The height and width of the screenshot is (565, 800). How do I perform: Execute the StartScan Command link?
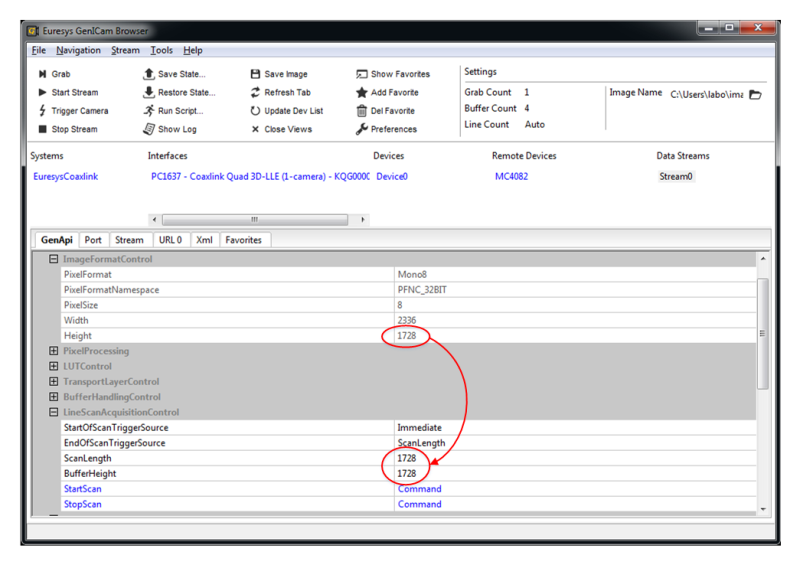(x=418, y=489)
